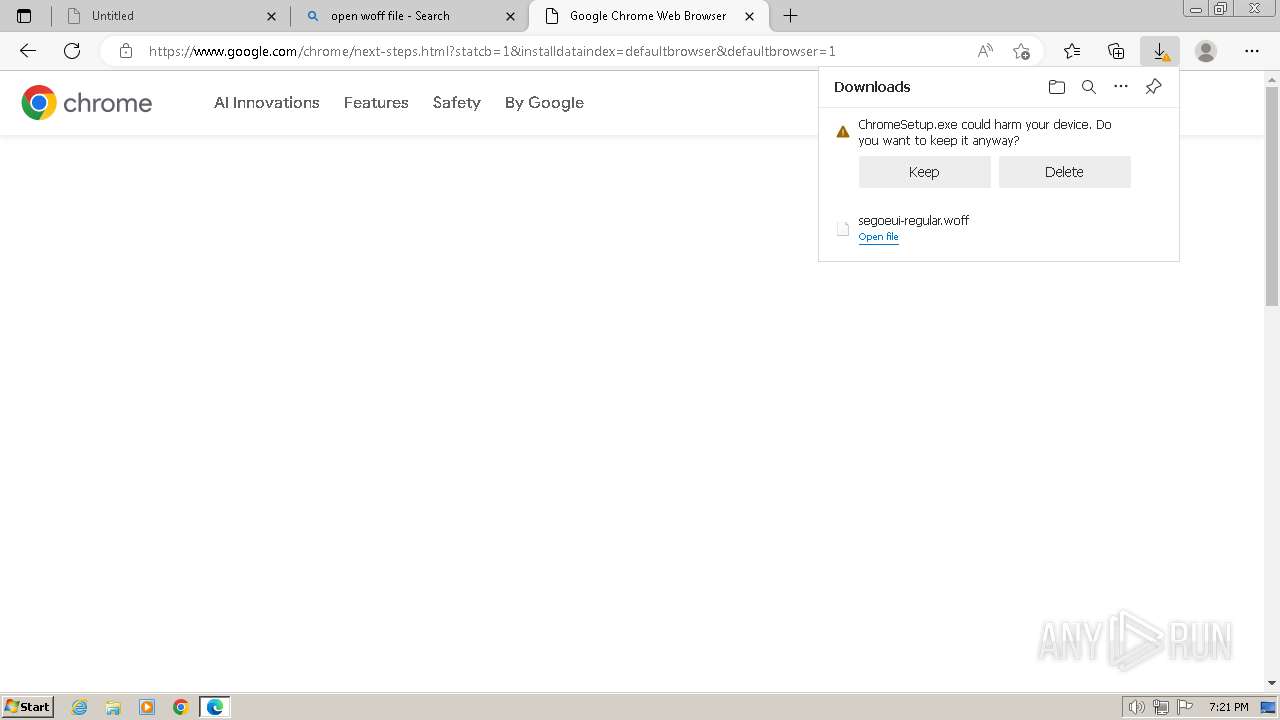Viewport: 1280px width, 720px height.
Task: Launch Internet Explorer from taskbar
Action: [x=80, y=707]
